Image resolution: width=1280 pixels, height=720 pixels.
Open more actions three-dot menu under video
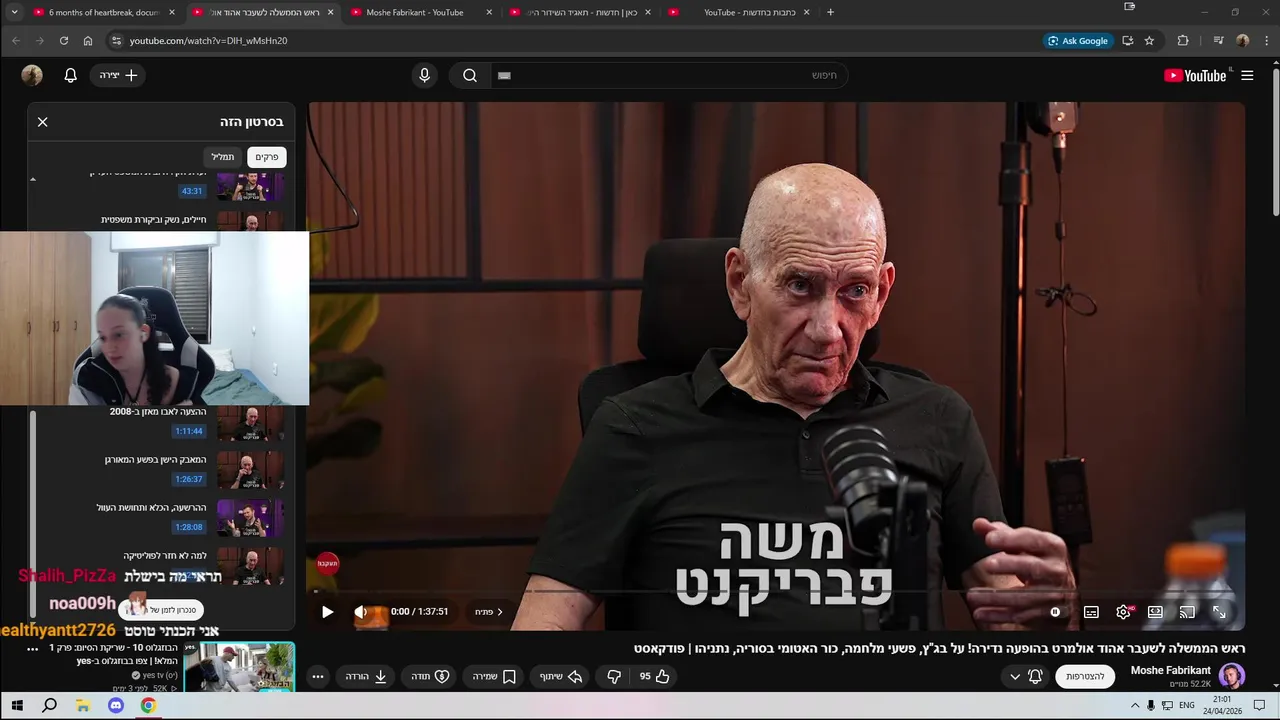(318, 676)
